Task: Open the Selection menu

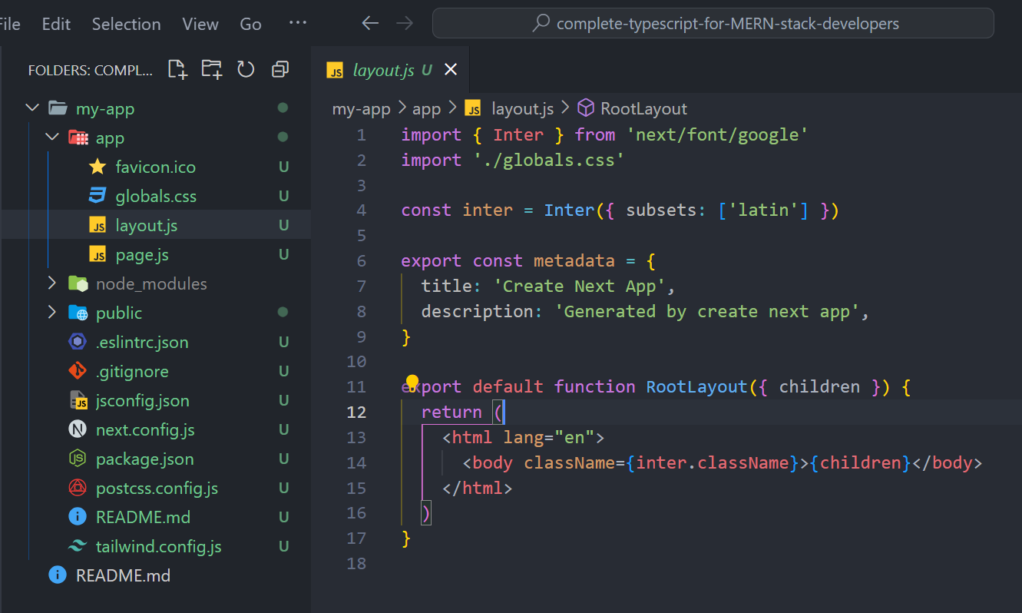Action: 126,24
